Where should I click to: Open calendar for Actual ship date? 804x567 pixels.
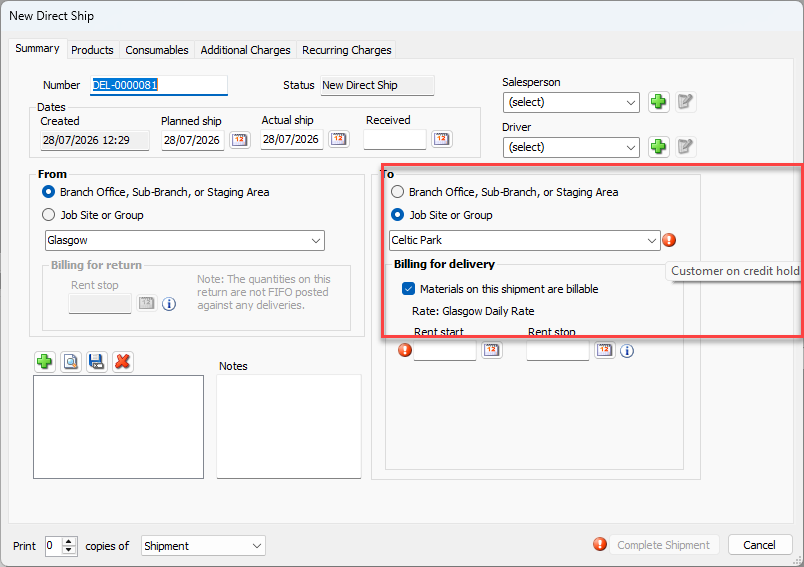pyautogui.click(x=339, y=139)
